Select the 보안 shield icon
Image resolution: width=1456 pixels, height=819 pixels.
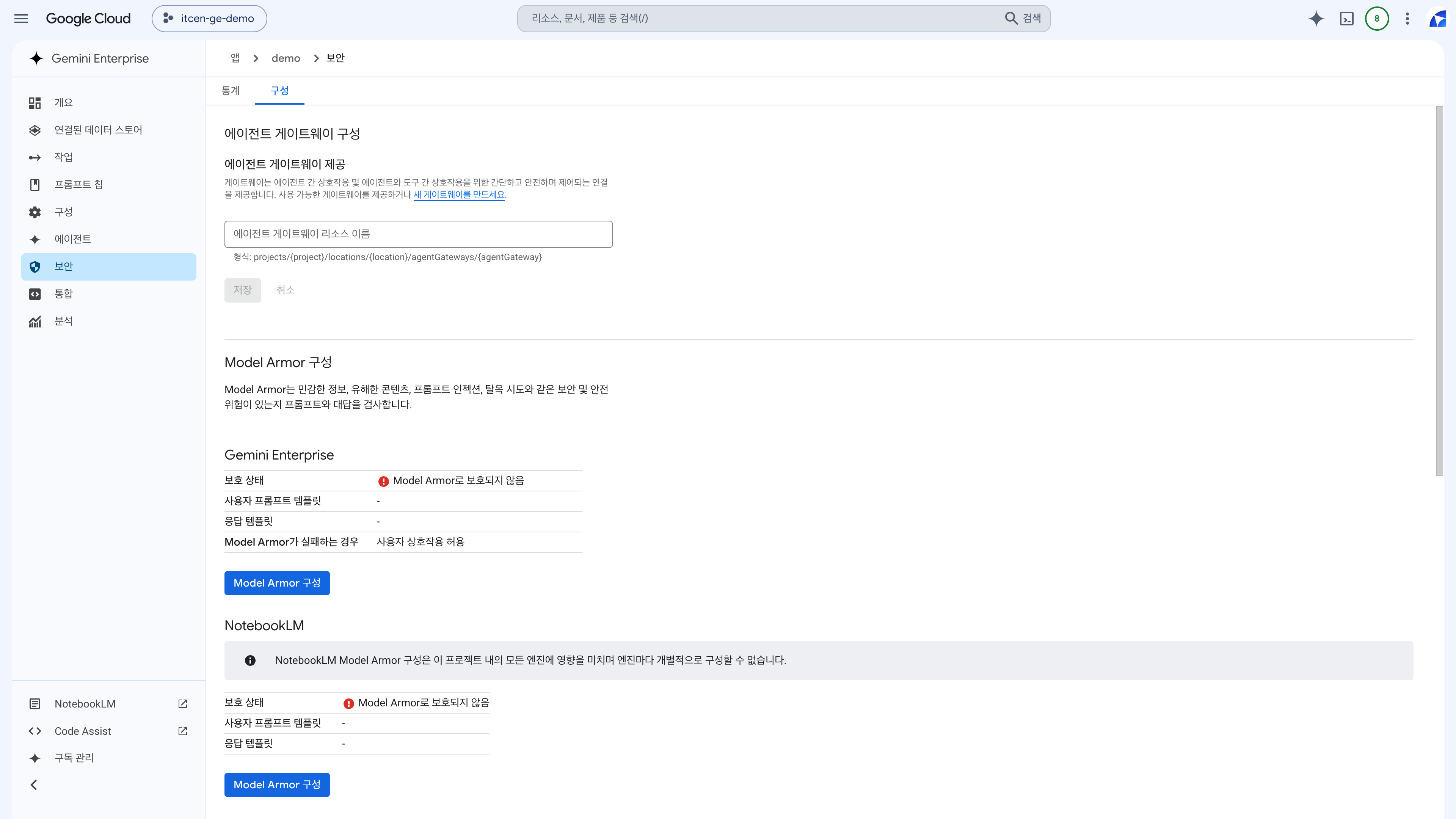point(35,267)
